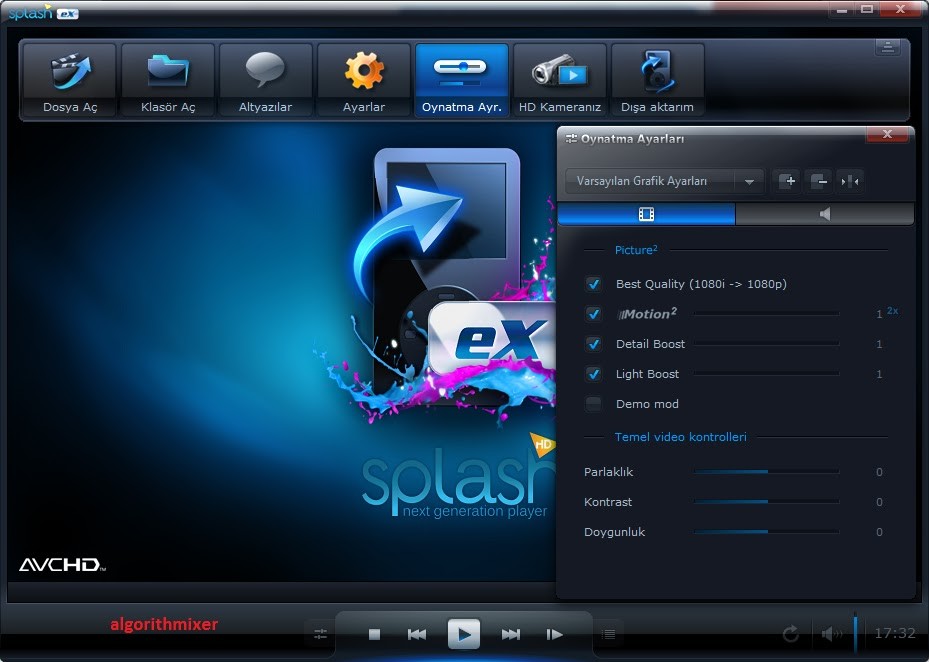The width and height of the screenshot is (929, 662).
Task: Adjust the Detail Boost slider
Action: (766, 344)
